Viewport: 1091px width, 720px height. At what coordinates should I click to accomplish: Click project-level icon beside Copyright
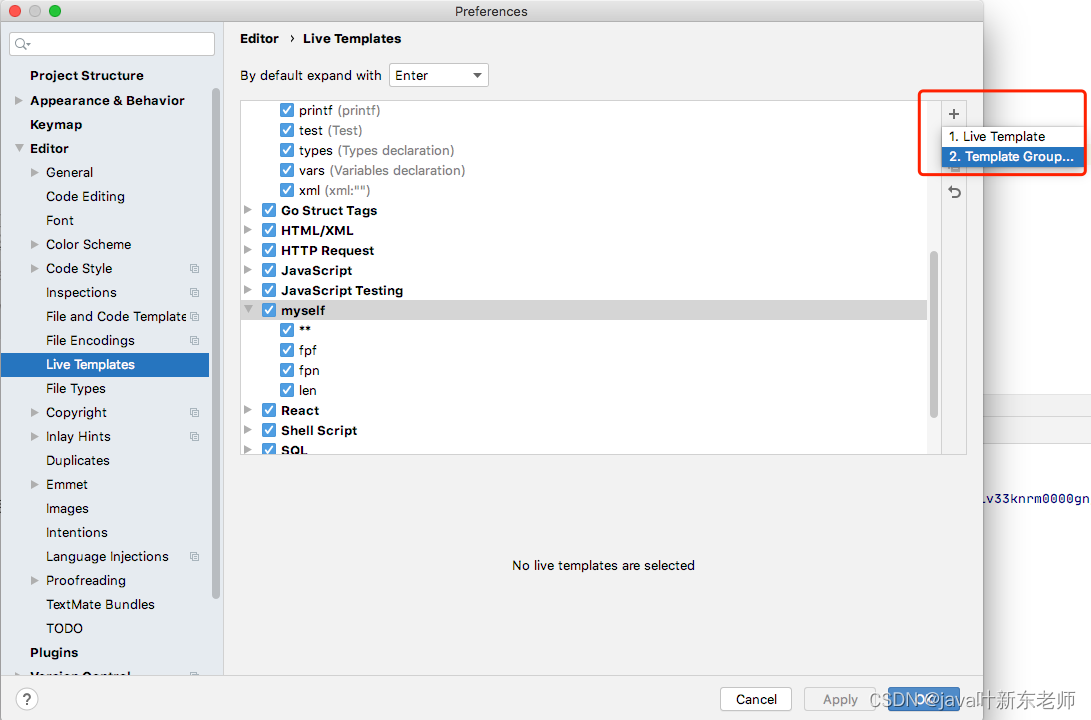tap(195, 413)
